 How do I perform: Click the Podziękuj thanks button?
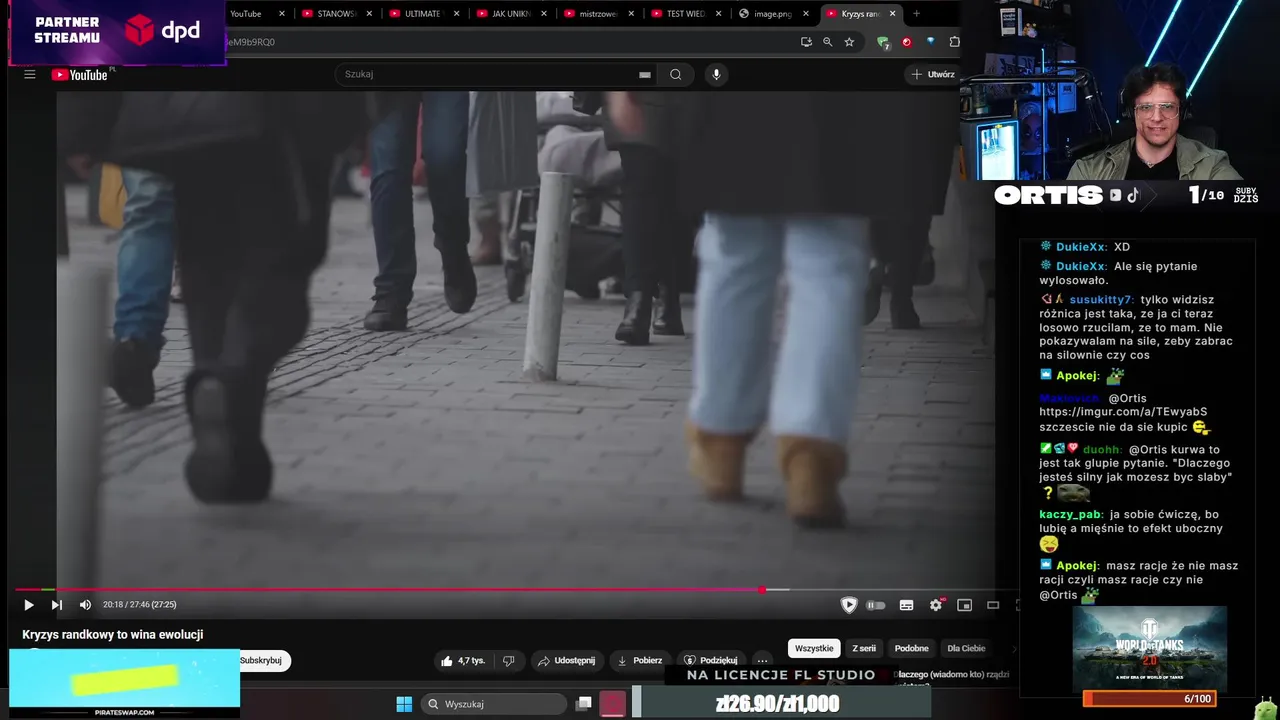pyautogui.click(x=711, y=660)
